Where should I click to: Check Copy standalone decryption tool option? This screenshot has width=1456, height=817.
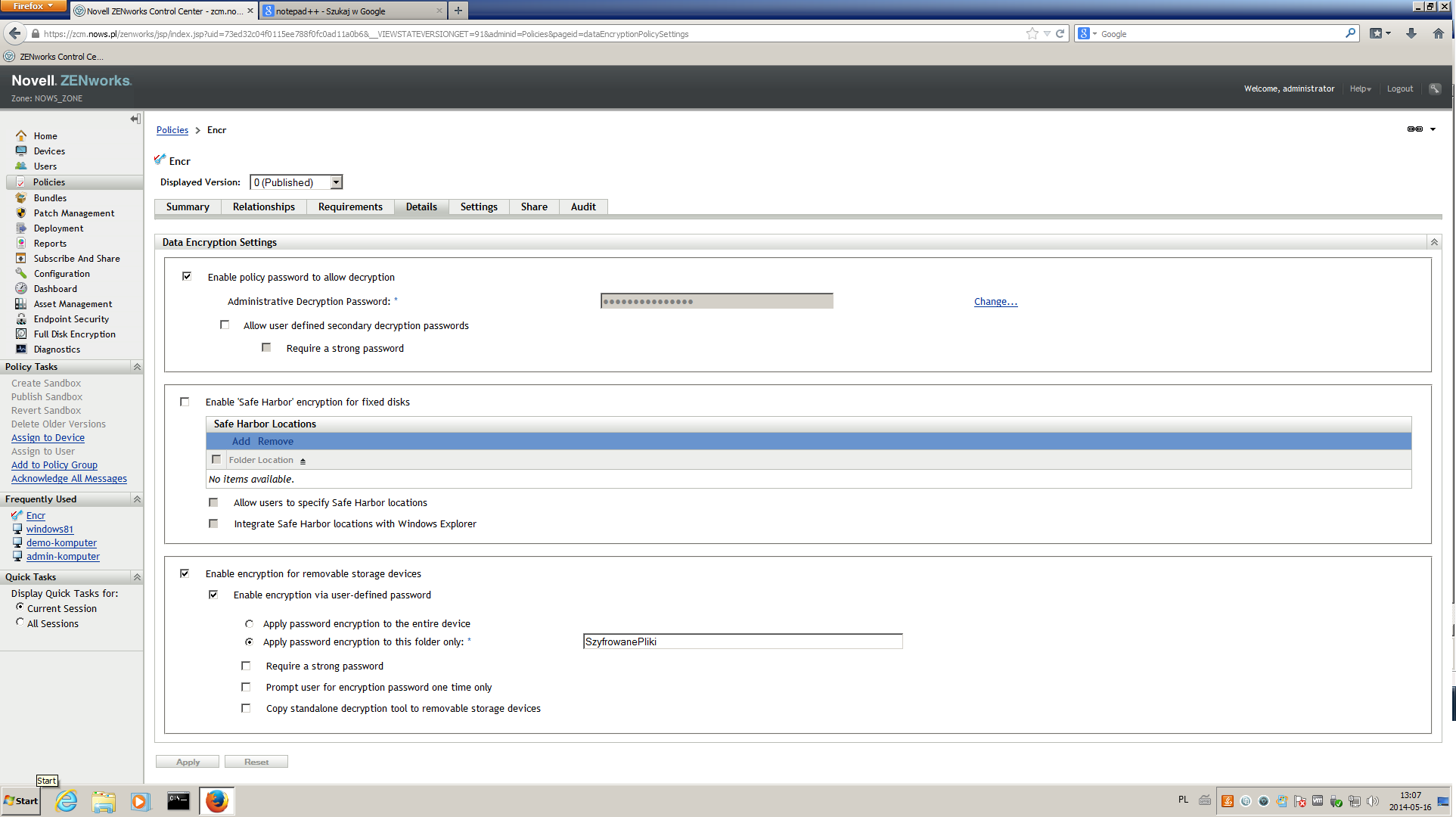coord(246,708)
